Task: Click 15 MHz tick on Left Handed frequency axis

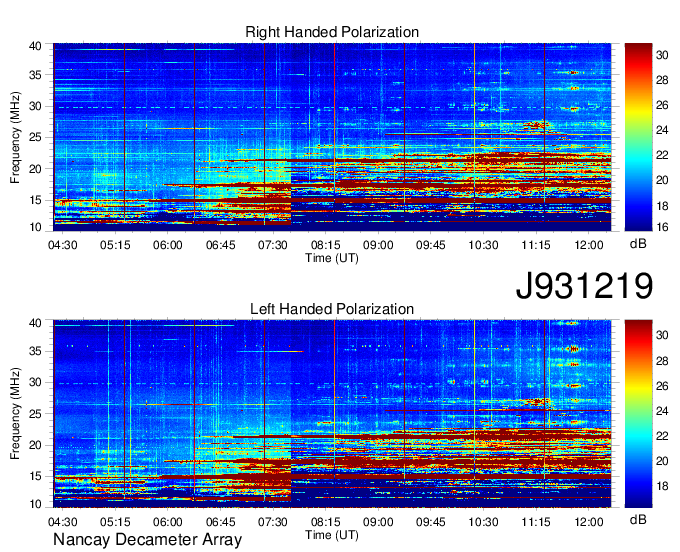Action: point(35,477)
